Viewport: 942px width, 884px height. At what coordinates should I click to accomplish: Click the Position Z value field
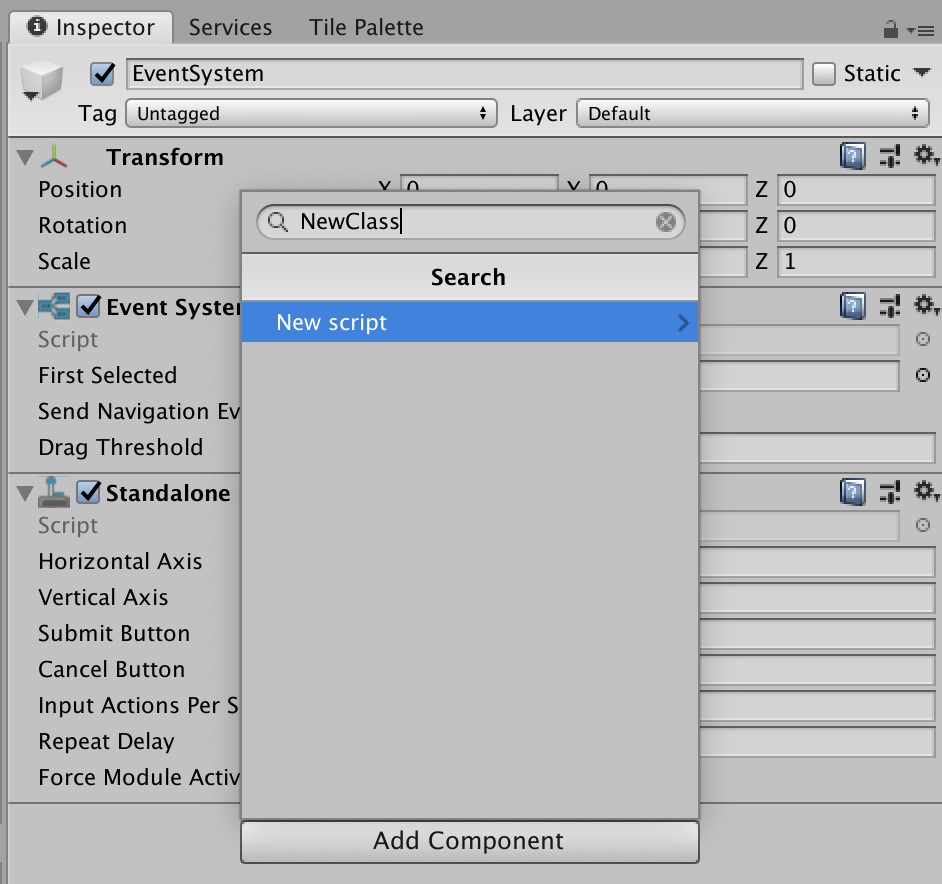(856, 190)
